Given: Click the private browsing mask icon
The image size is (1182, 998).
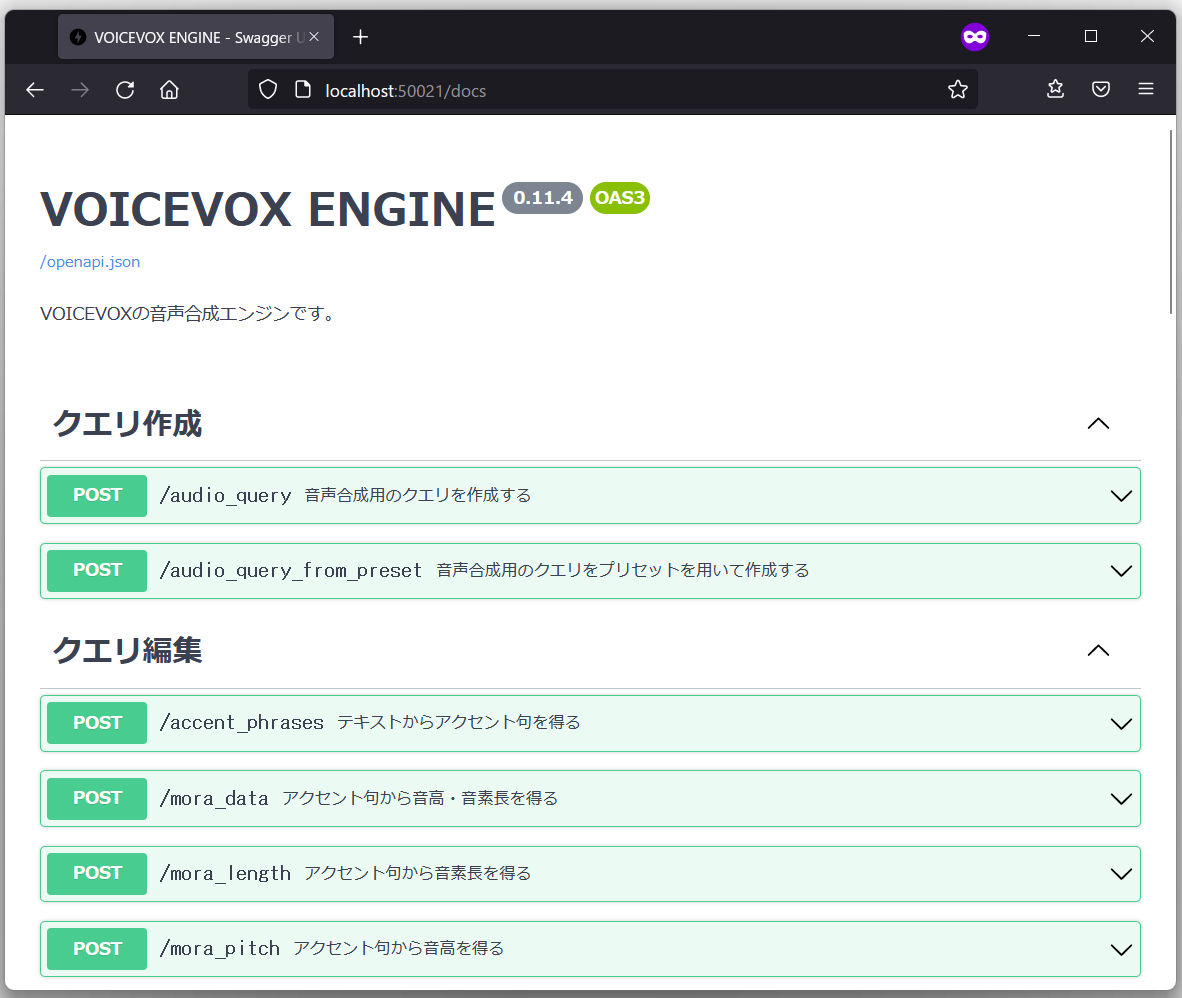Looking at the screenshot, I should tap(975, 37).
